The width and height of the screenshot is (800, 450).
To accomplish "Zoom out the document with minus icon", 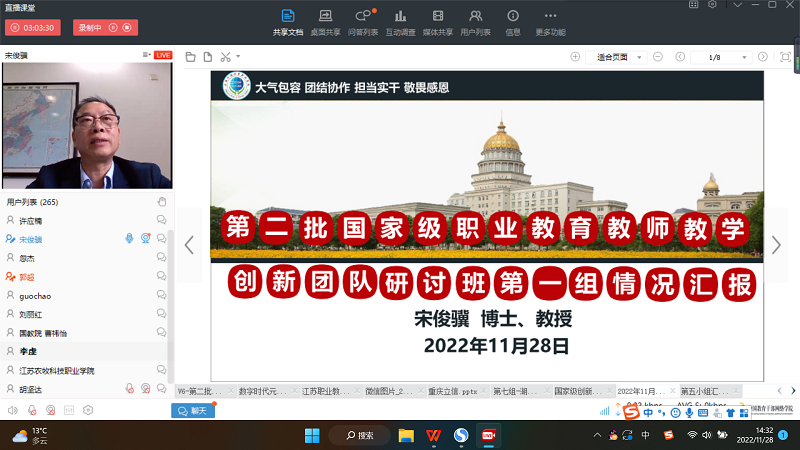I will coord(658,57).
